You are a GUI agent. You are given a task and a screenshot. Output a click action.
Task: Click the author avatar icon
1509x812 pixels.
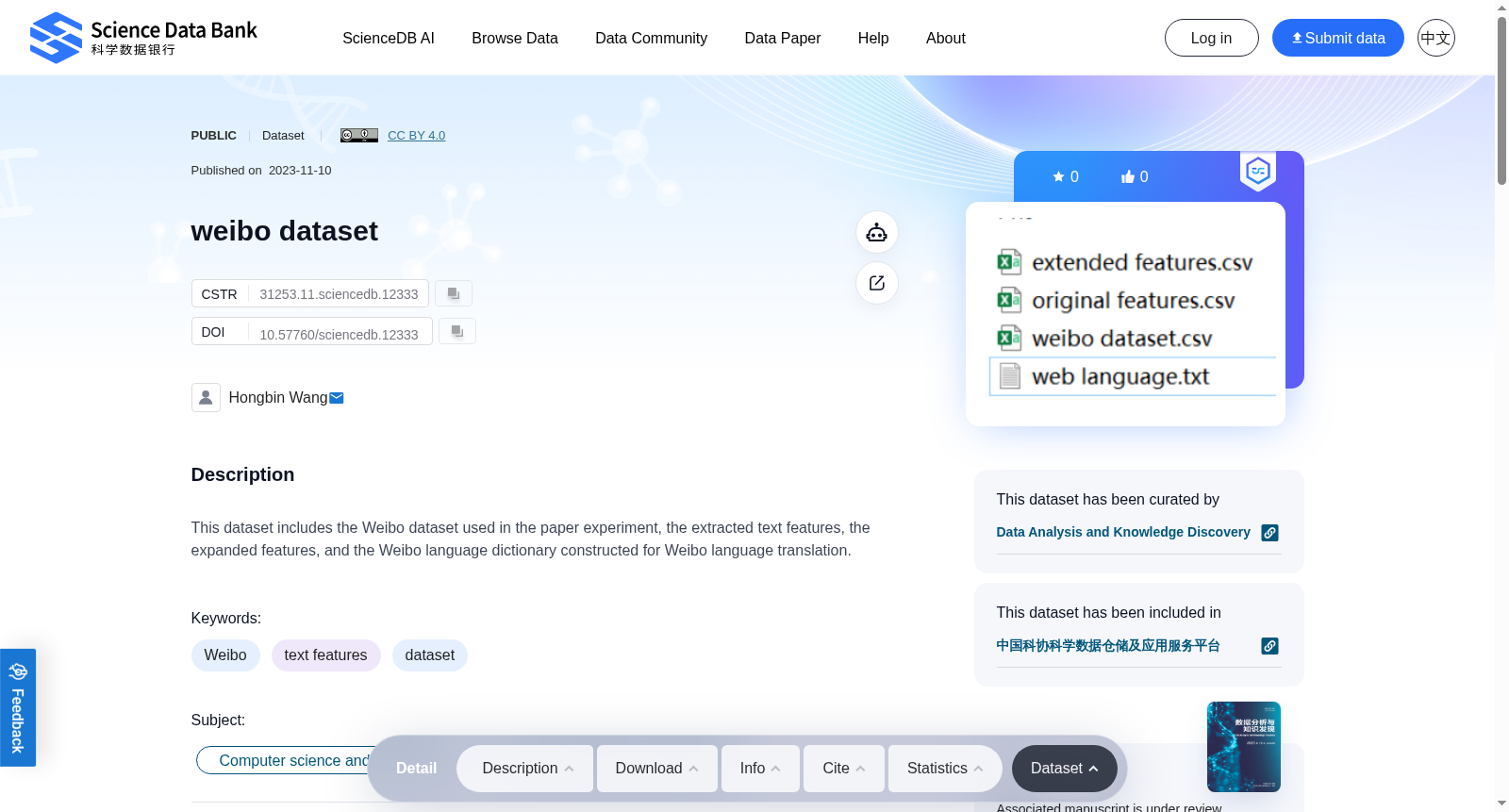206,397
